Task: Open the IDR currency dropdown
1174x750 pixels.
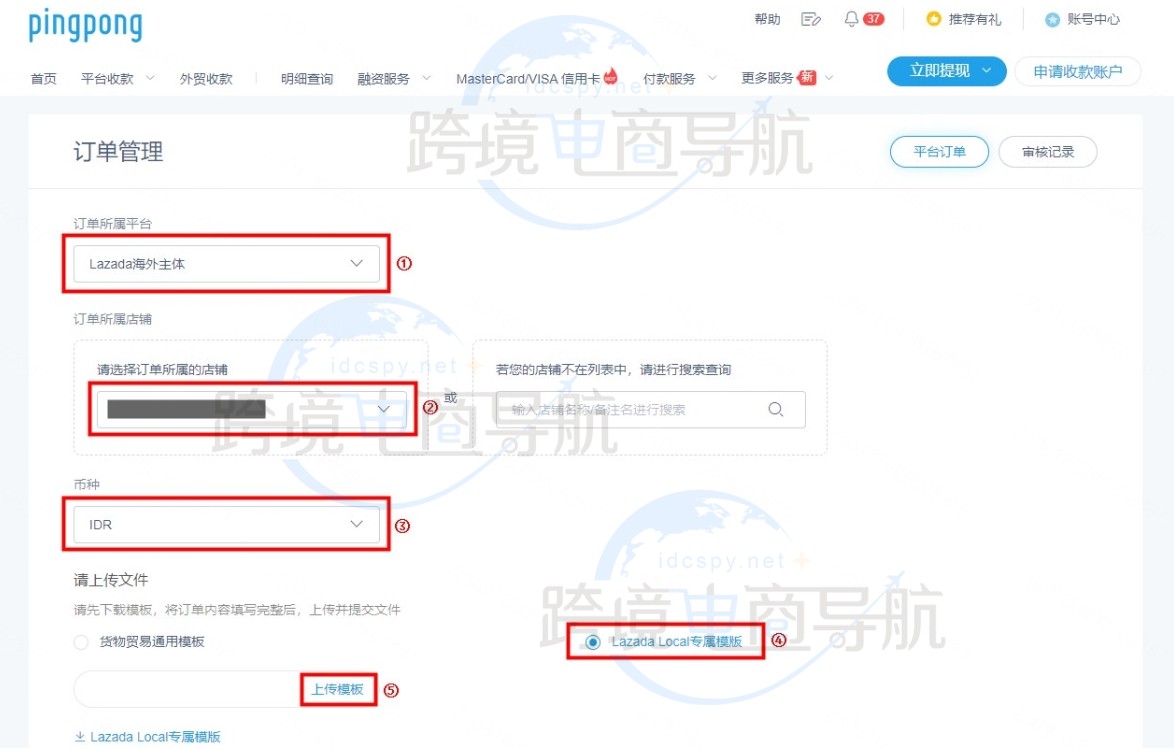Action: coord(225,523)
